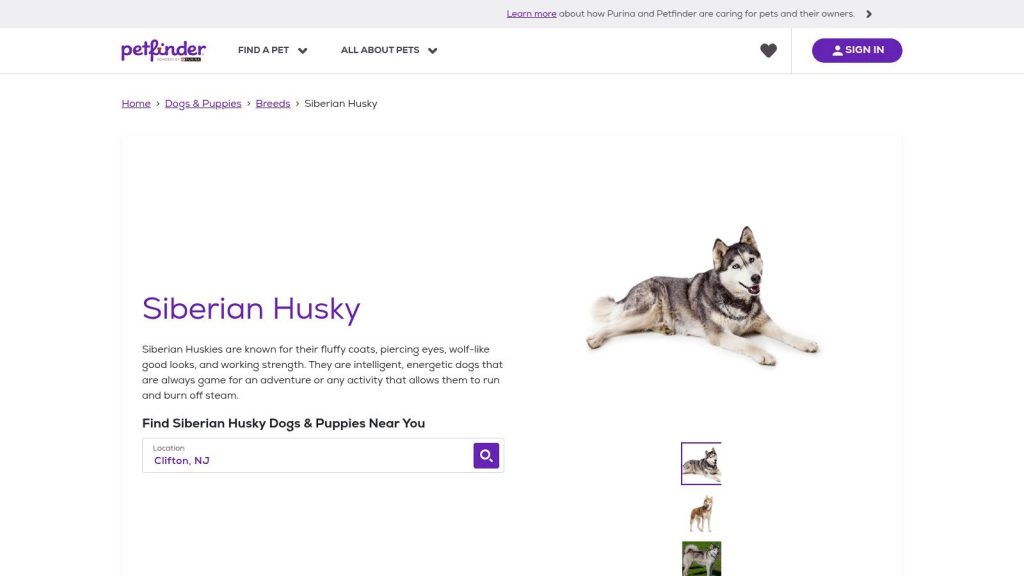
Task: Select the husky on grass thumbnail
Action: tap(701, 558)
